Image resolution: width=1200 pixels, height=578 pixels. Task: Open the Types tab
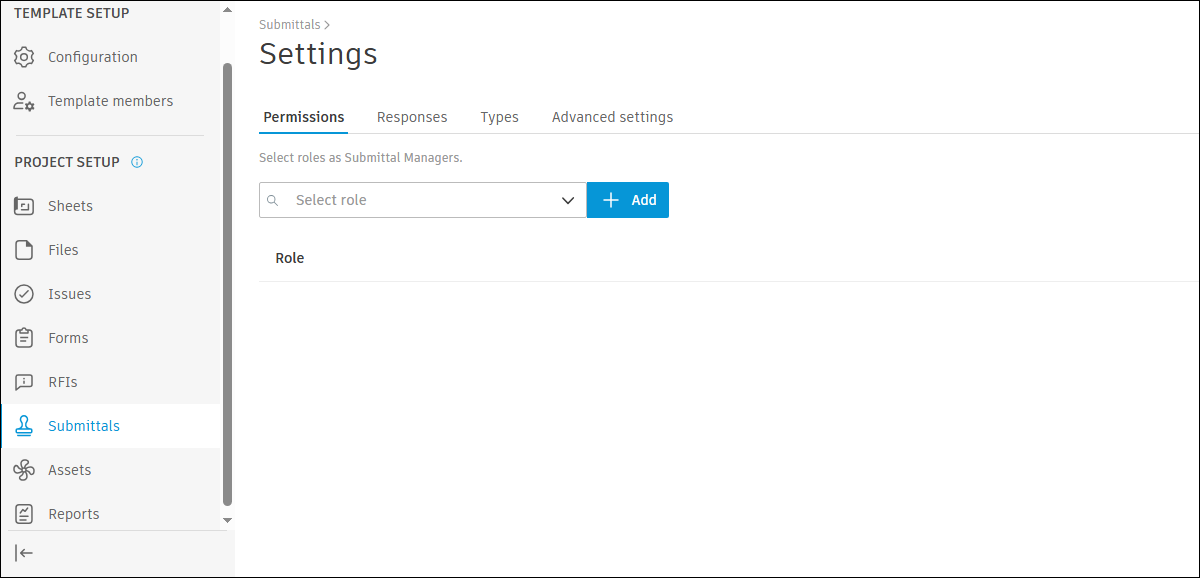499,117
